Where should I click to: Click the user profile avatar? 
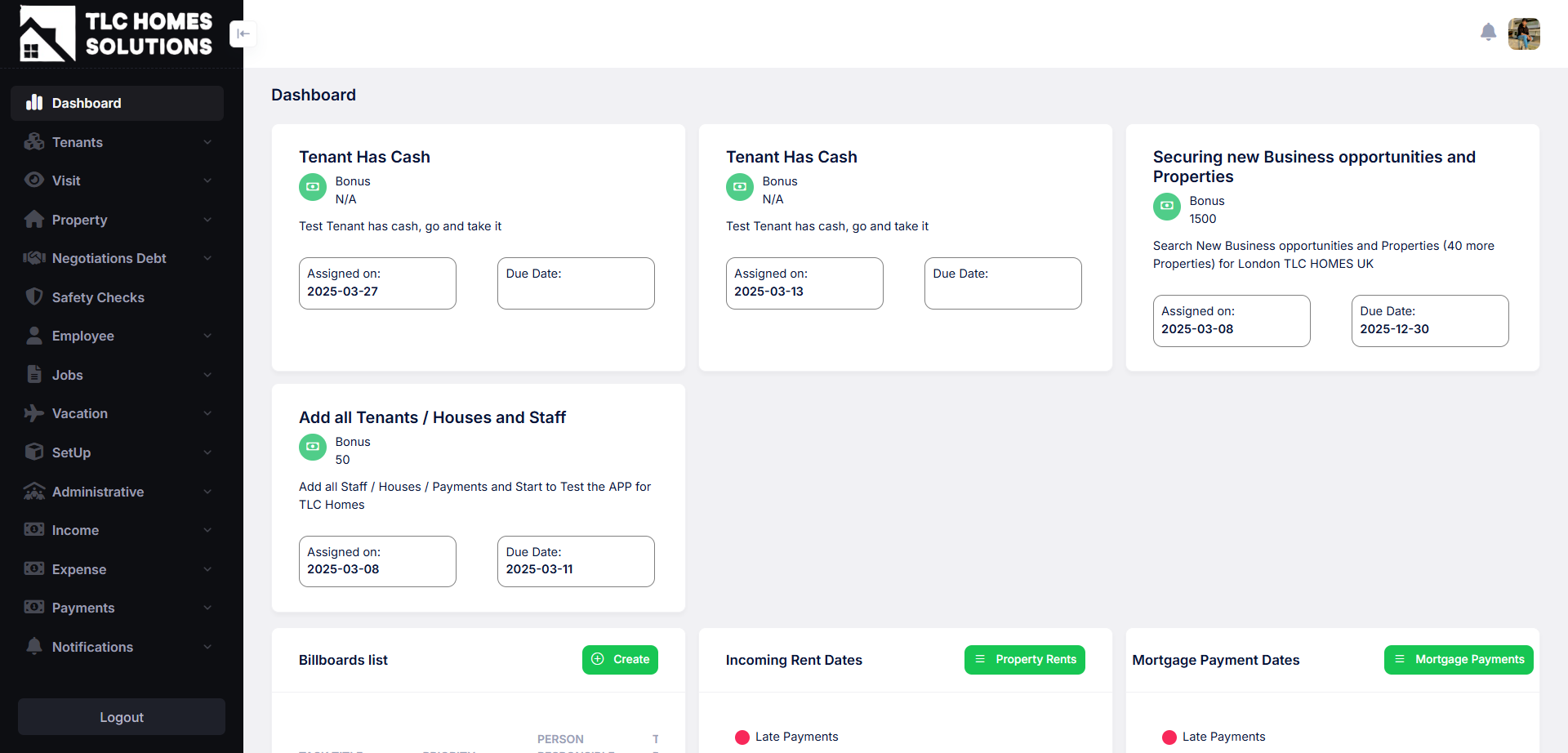(x=1524, y=33)
